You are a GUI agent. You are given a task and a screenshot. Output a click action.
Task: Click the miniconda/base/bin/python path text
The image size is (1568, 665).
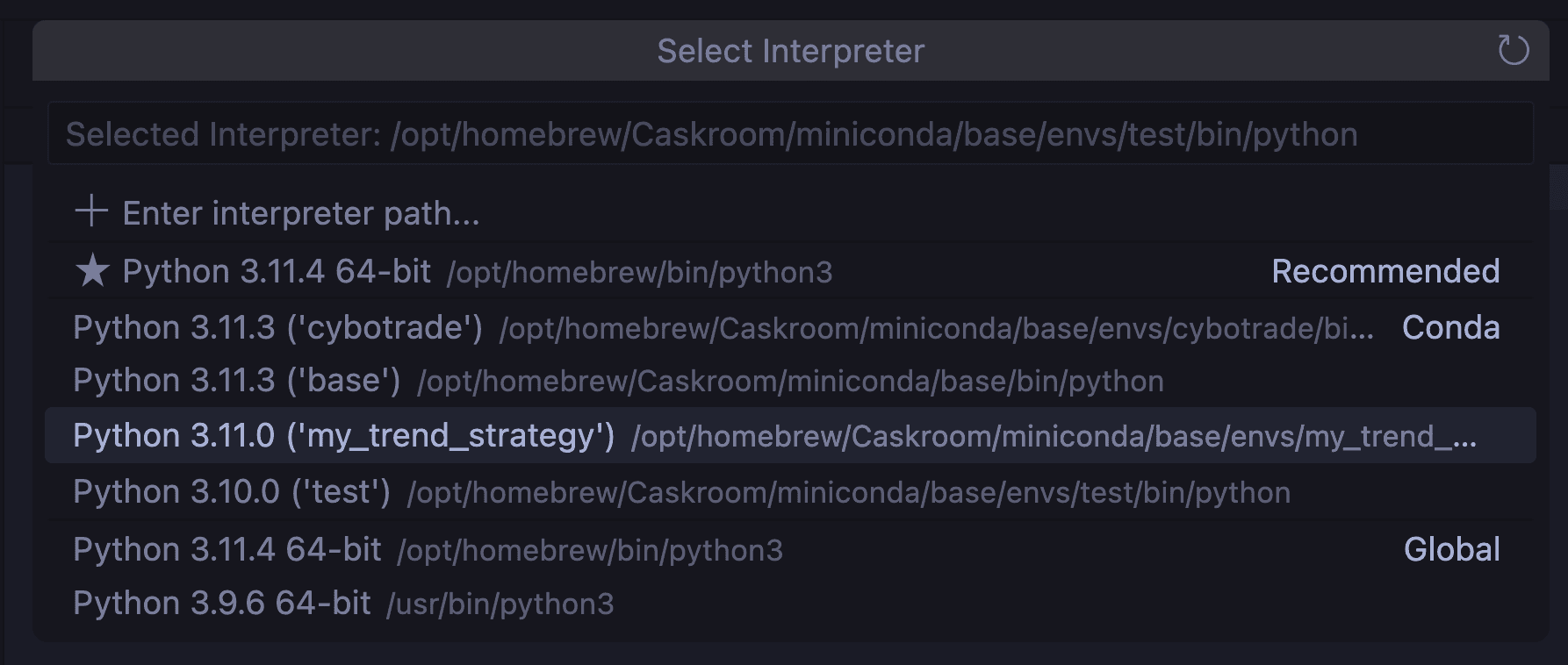(790, 382)
